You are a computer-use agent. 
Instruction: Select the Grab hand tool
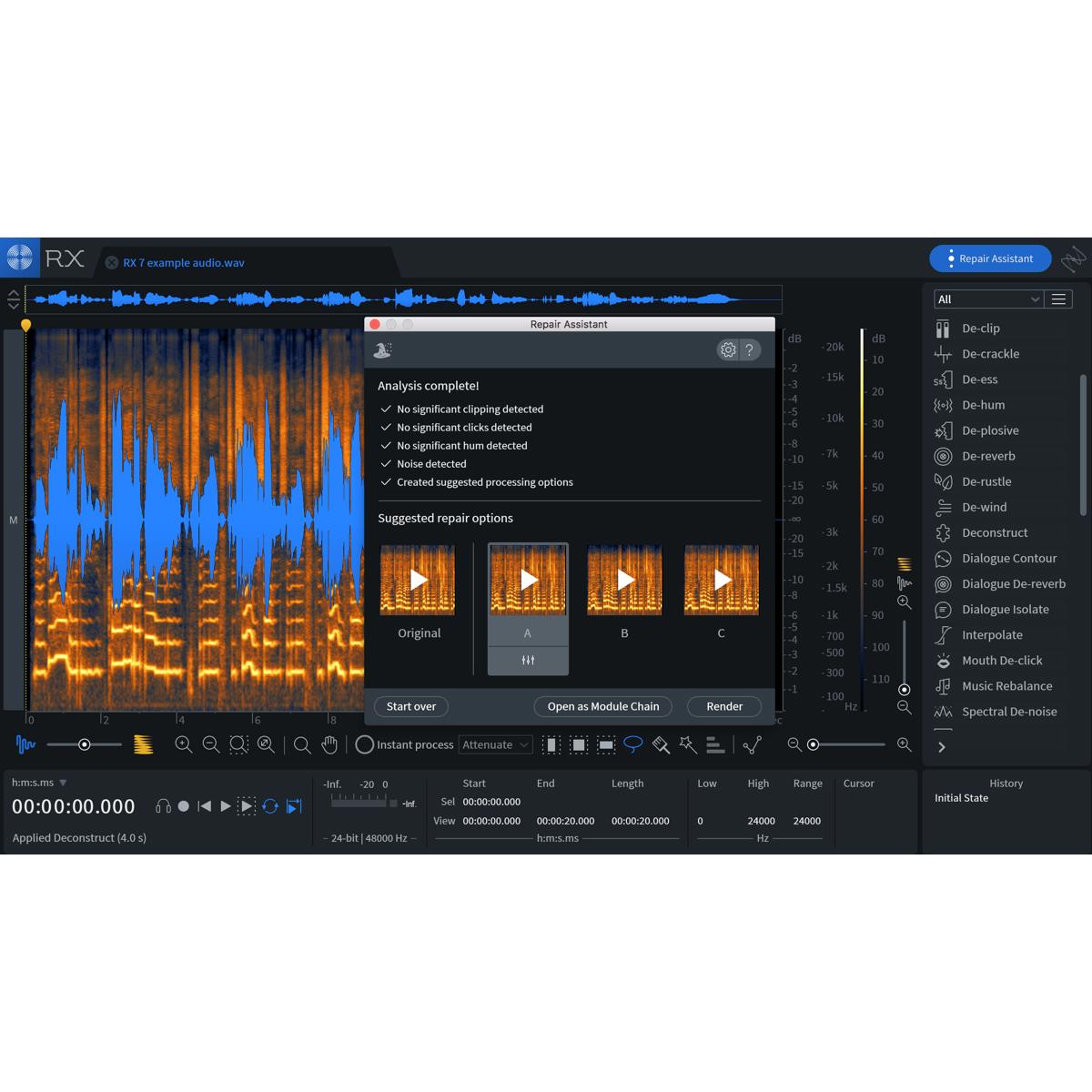[329, 744]
